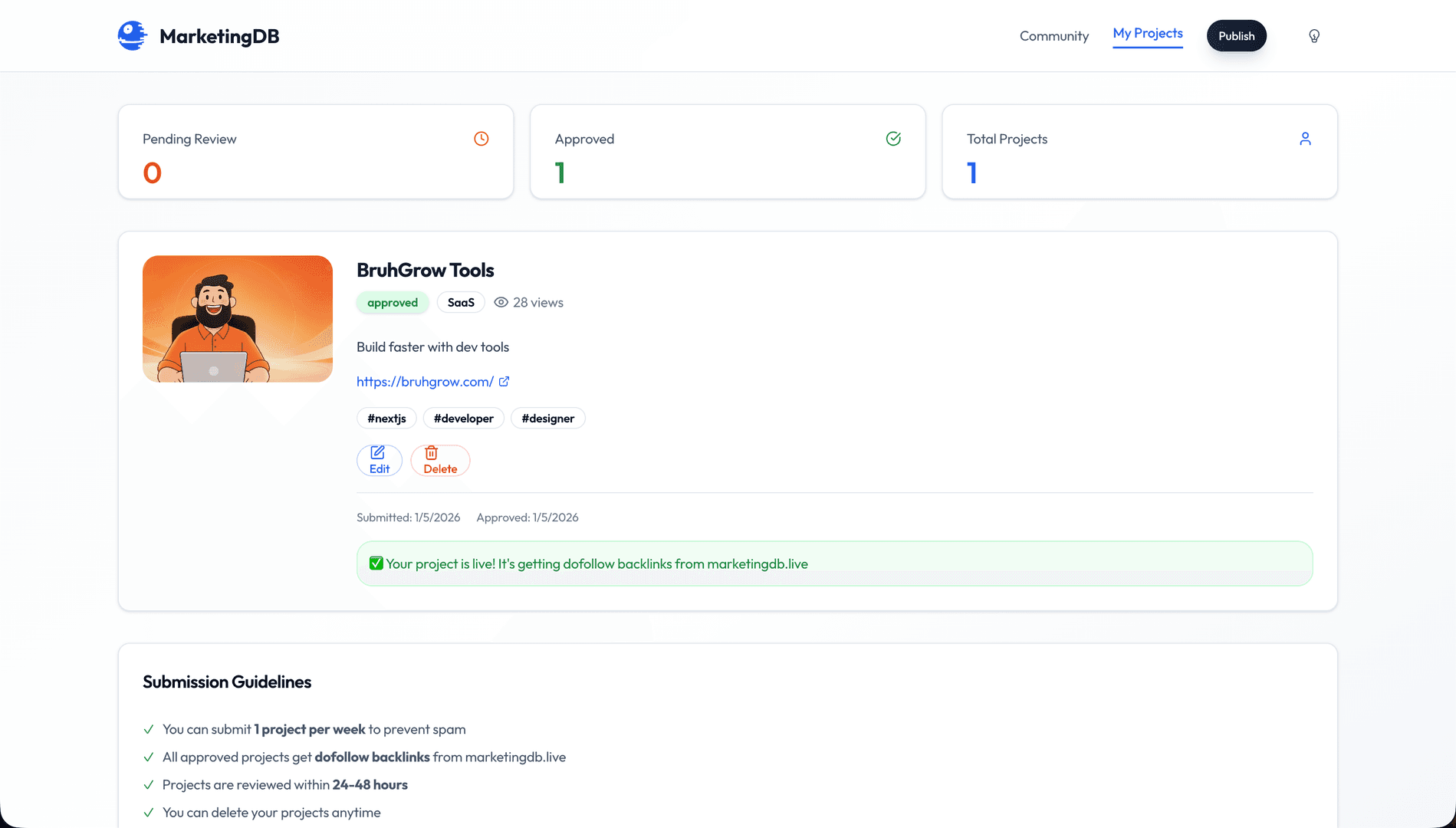Click the pencil icon inside the Edit button
The width and height of the screenshot is (1456, 828).
point(378,453)
